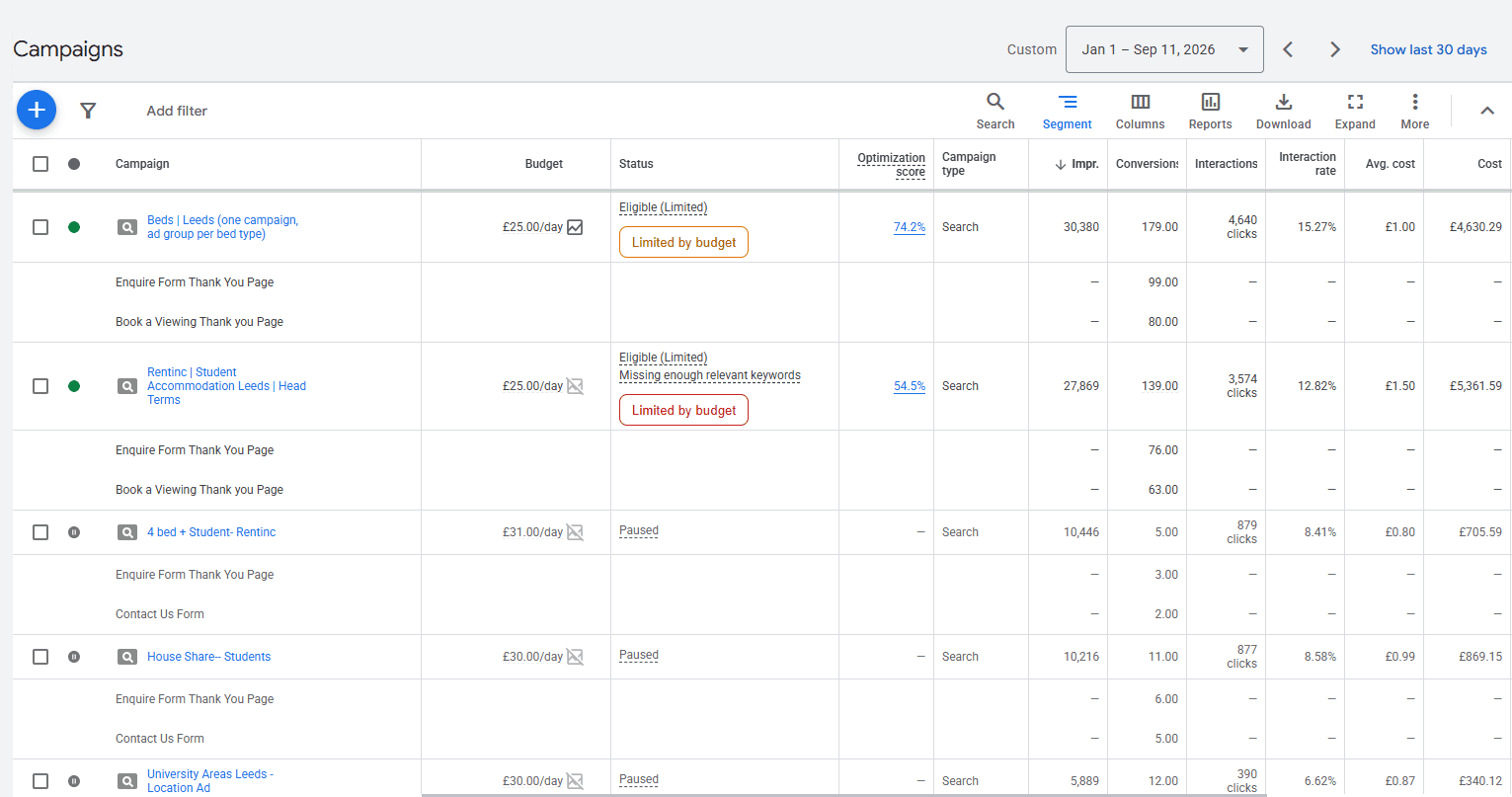Check the Beds | Leeds campaign checkbox

[40, 227]
